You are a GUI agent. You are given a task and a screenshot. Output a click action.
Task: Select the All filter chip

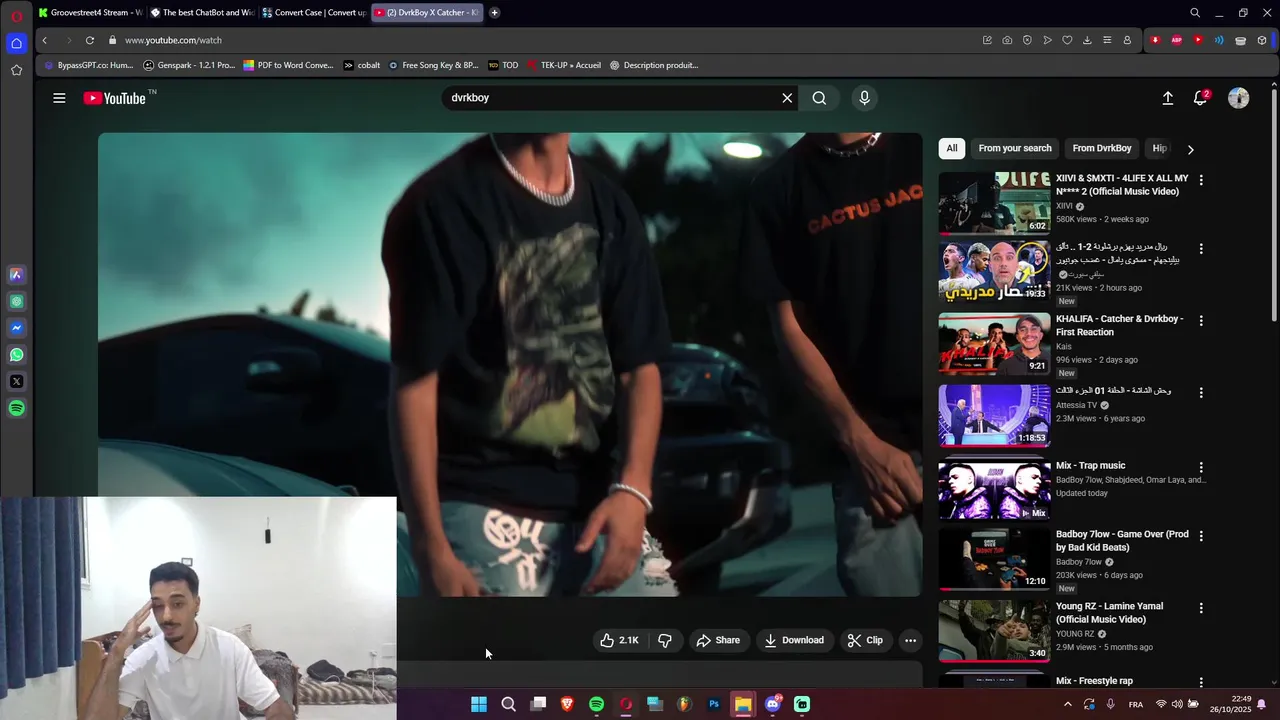952,148
